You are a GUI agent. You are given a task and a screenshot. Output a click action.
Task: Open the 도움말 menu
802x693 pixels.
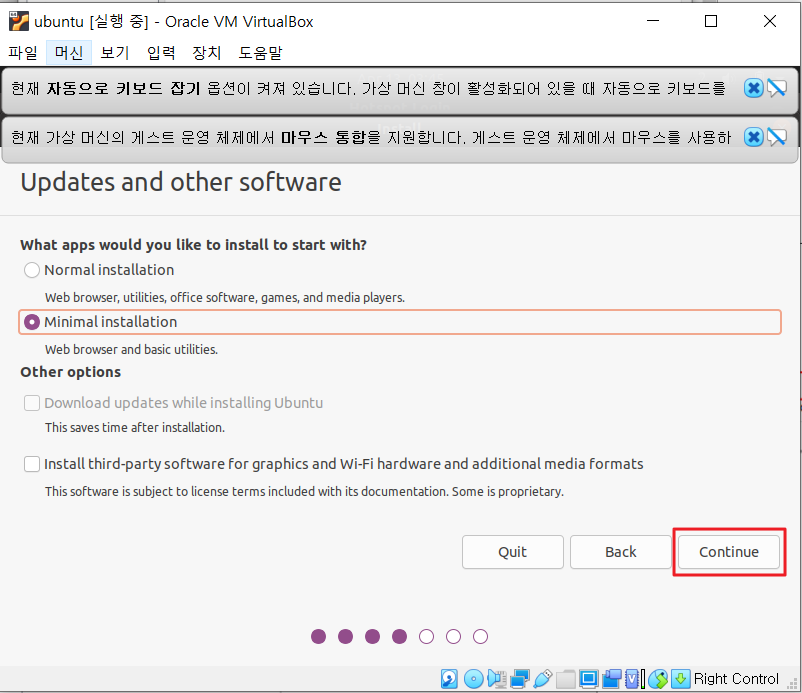pyautogui.click(x=260, y=53)
